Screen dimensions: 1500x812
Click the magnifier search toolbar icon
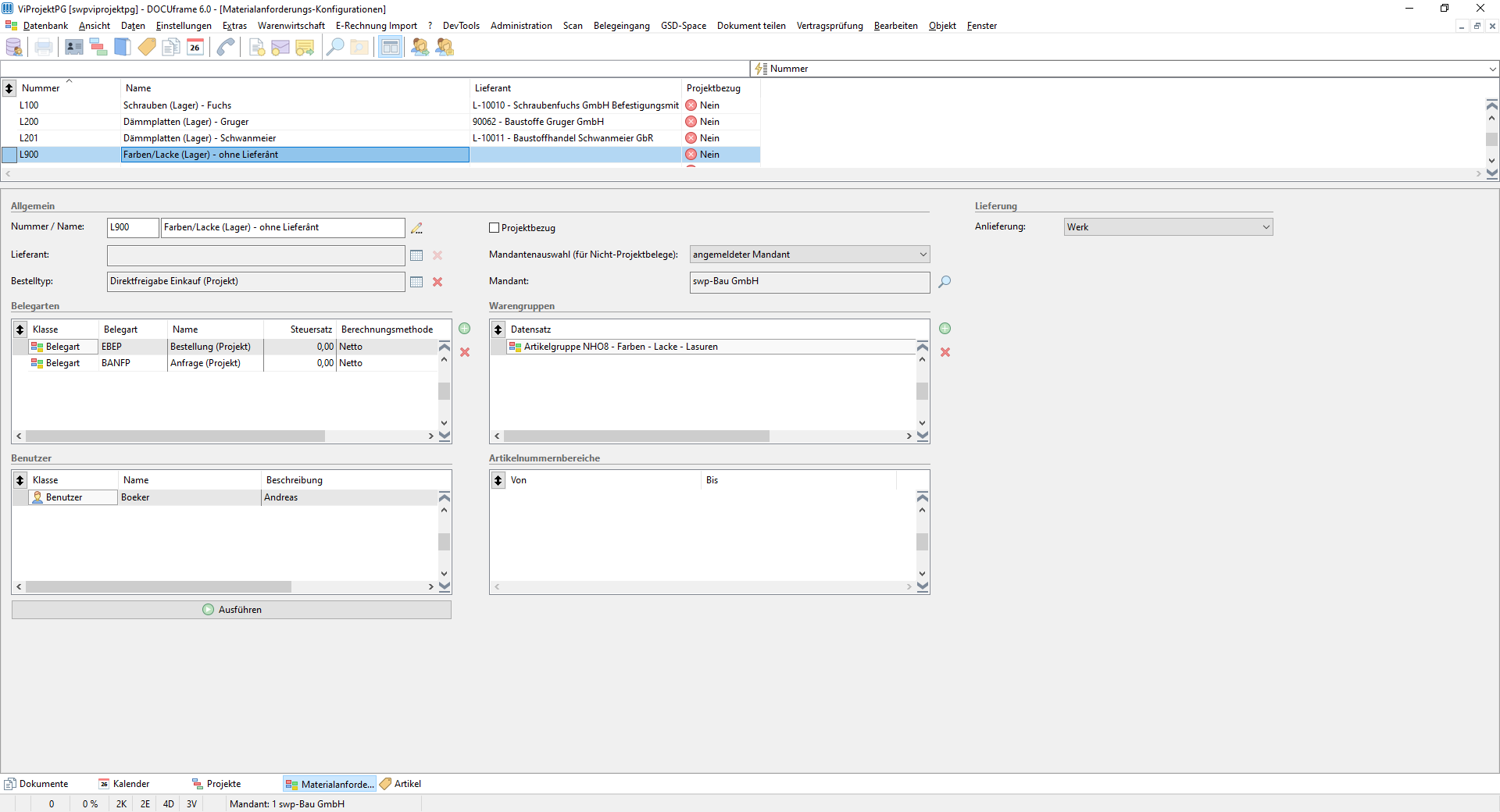(x=335, y=48)
